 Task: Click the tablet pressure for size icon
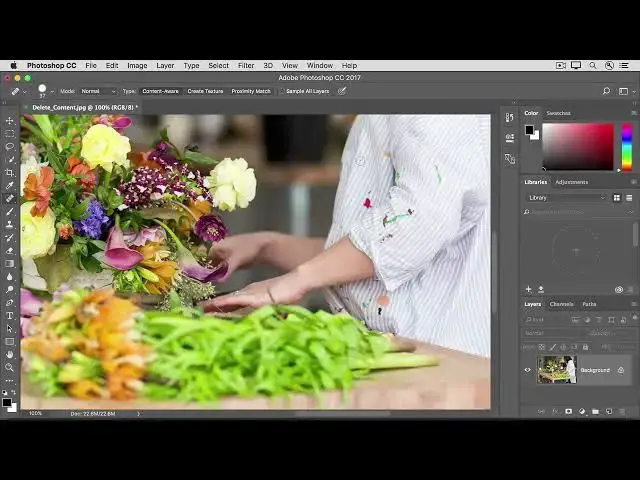pyautogui.click(x=342, y=91)
